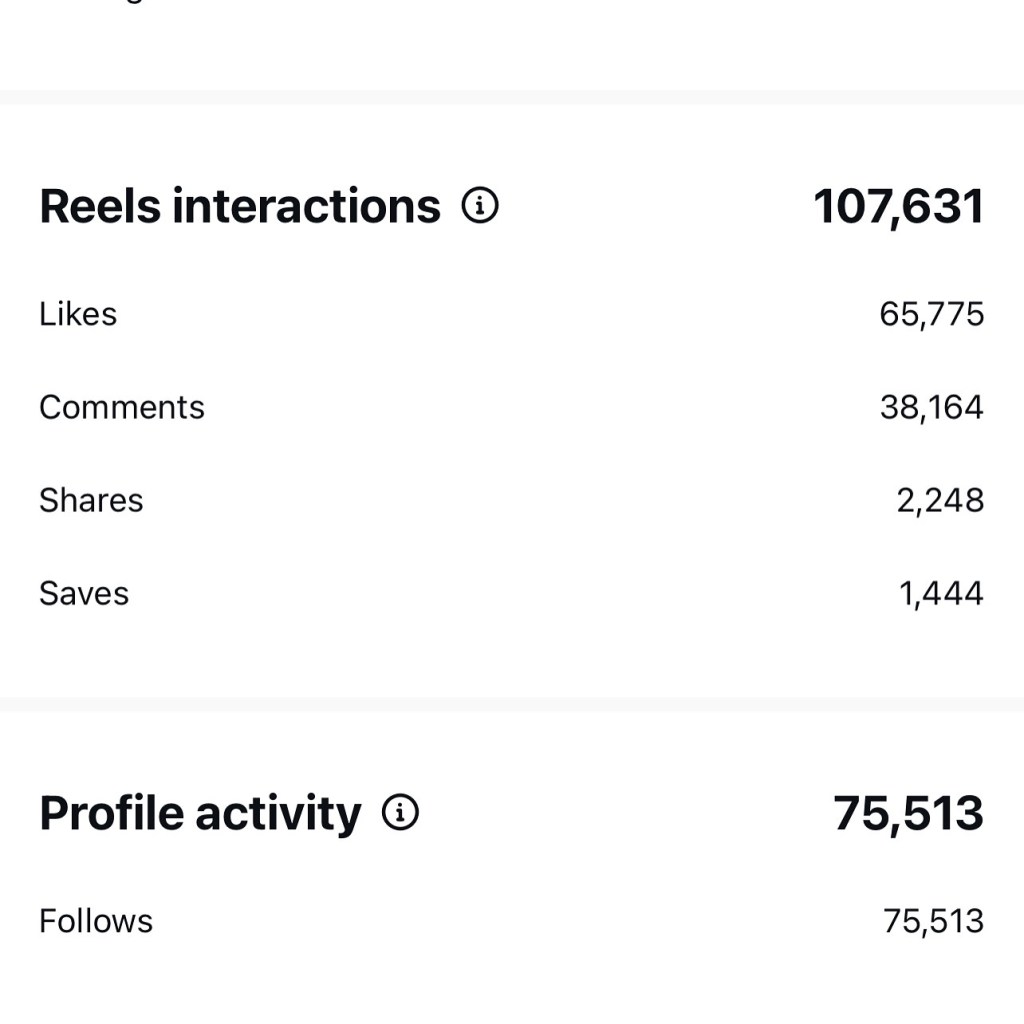Select the Saves row label

[84, 593]
